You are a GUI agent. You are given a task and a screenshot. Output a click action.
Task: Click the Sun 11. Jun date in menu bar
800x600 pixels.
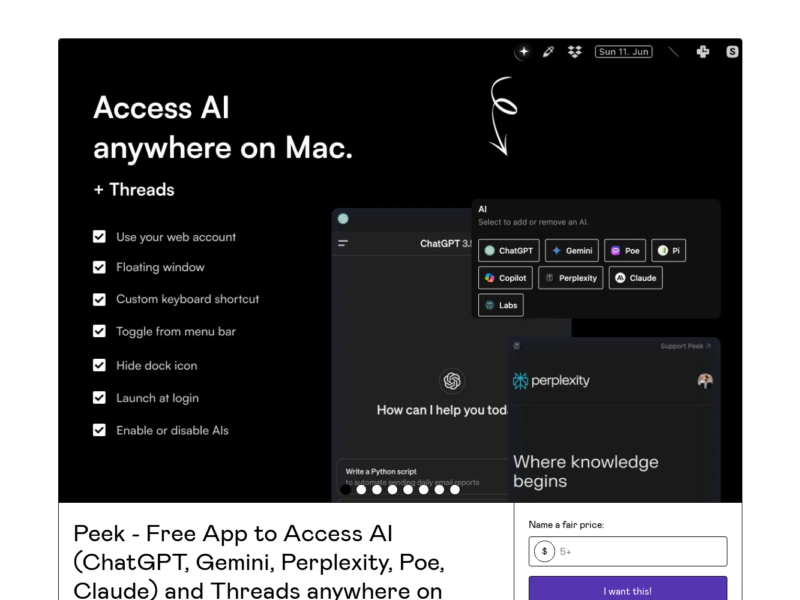(623, 52)
